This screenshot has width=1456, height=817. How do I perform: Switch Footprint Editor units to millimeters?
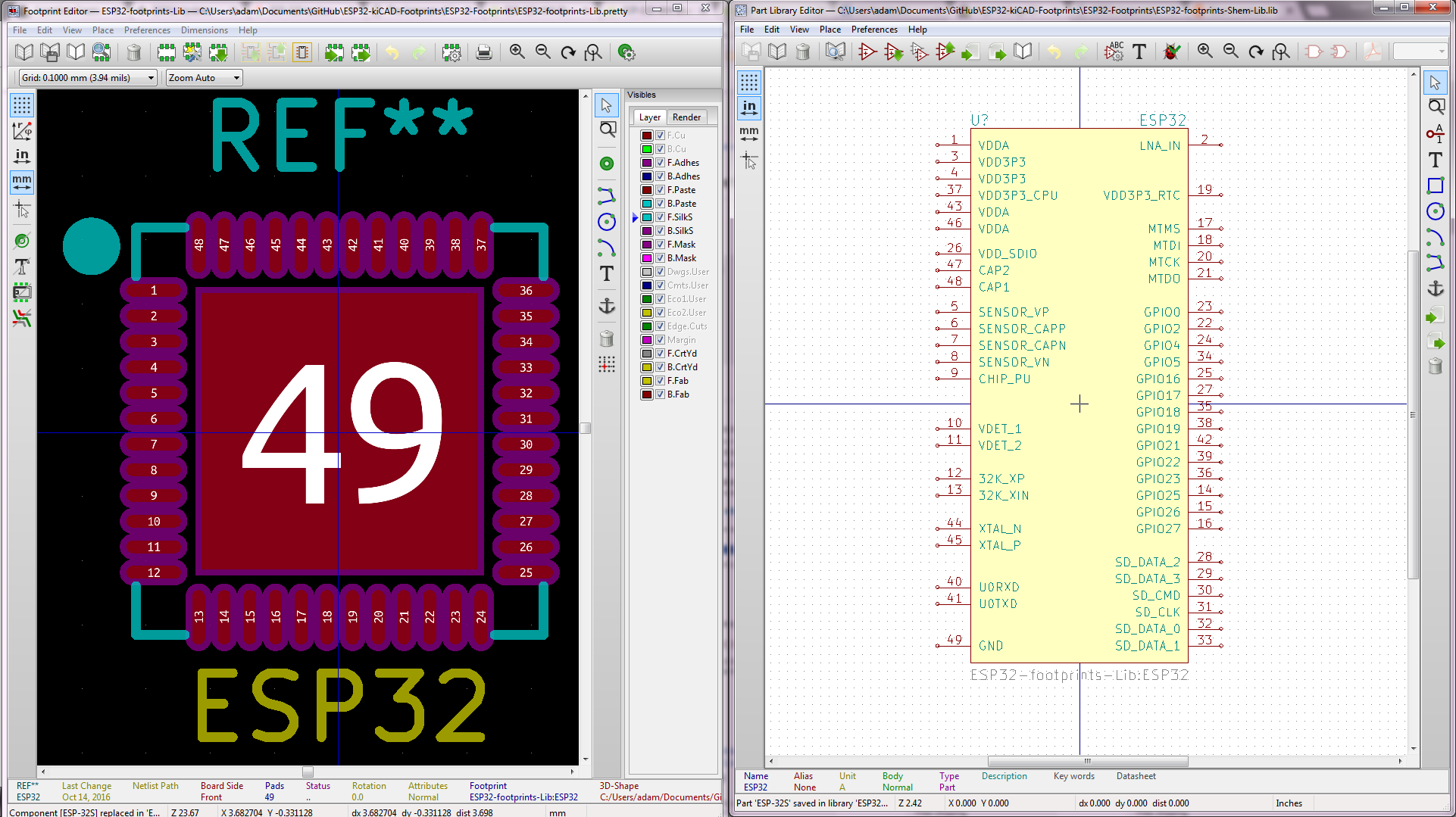[22, 182]
